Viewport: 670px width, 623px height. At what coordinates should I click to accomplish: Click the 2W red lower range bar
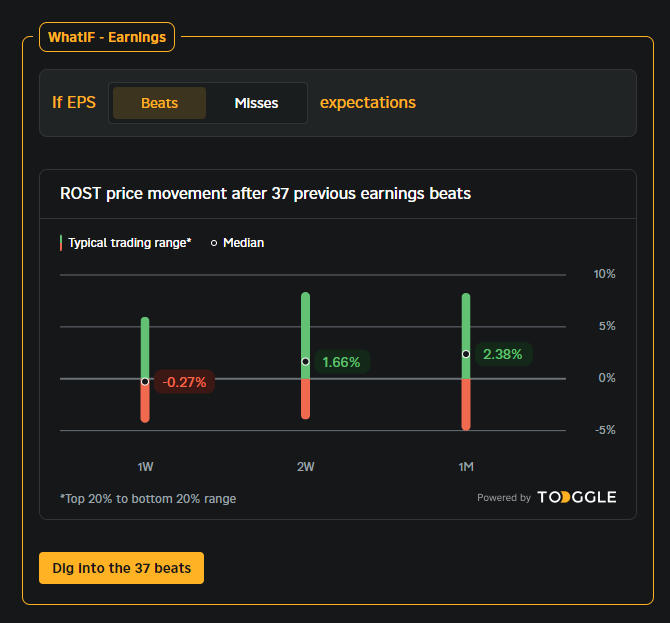point(306,399)
